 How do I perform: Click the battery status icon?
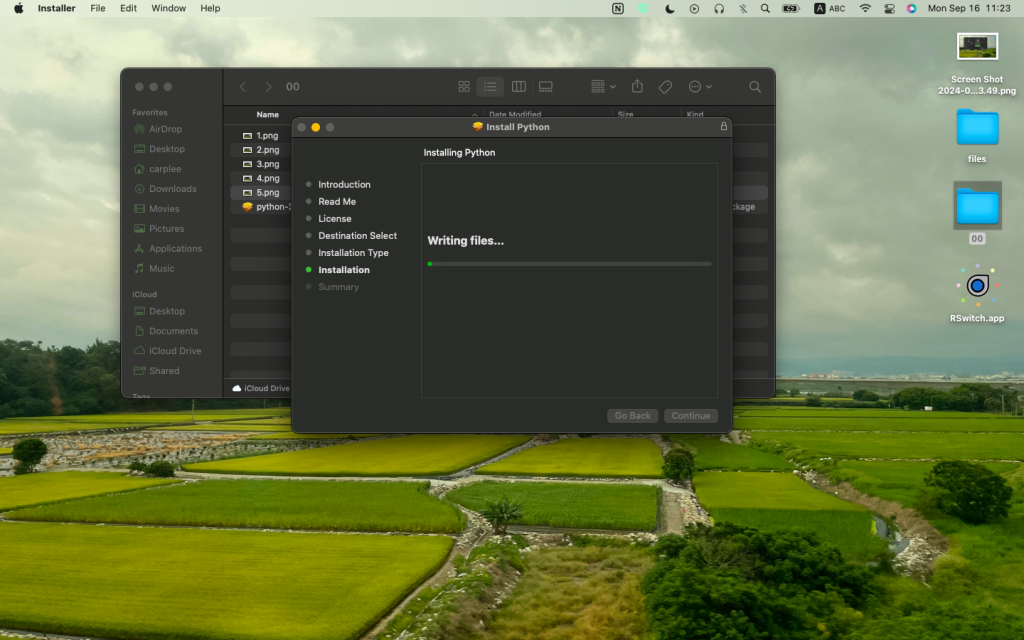[791, 8]
